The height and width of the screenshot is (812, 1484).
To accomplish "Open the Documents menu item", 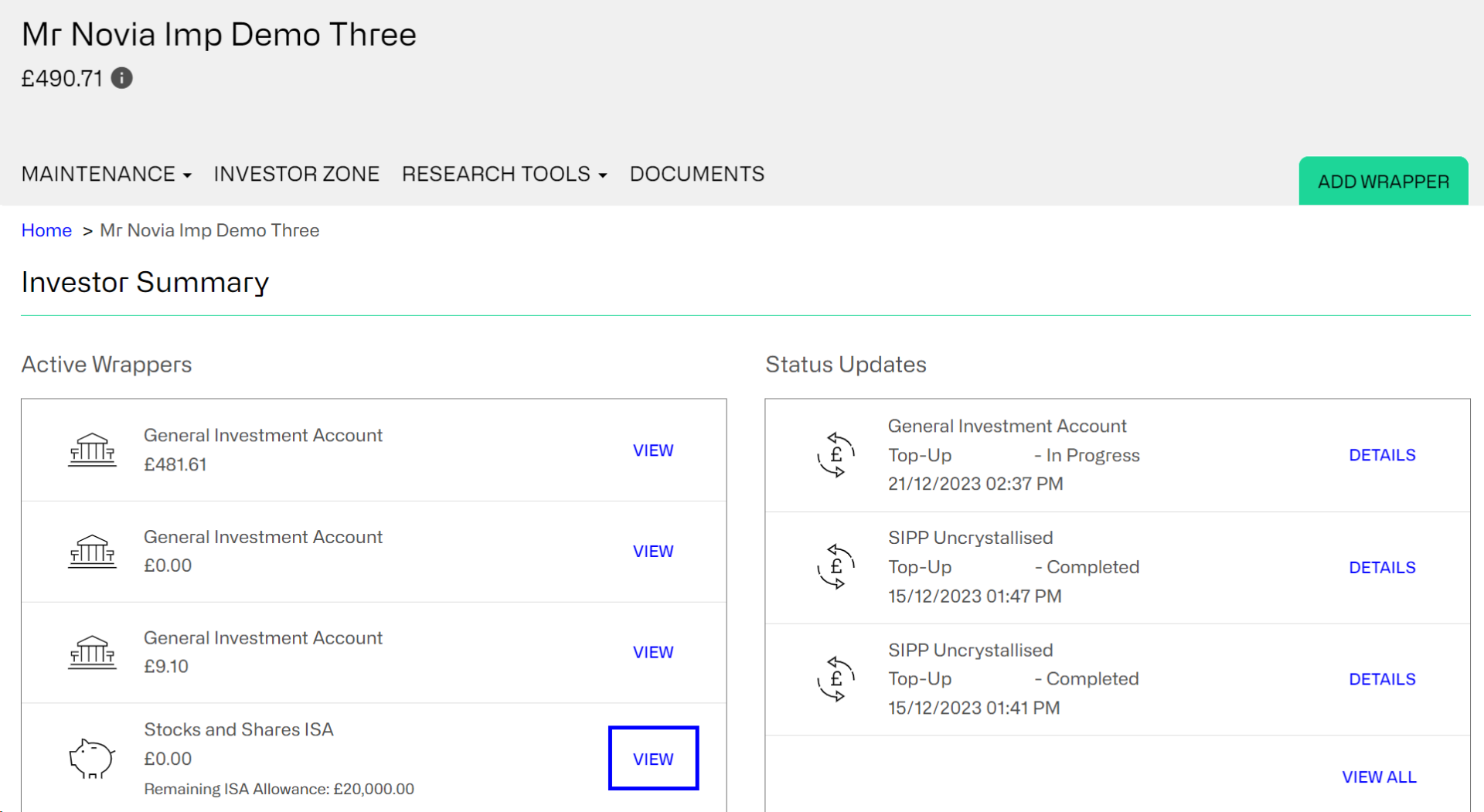I will click(696, 175).
